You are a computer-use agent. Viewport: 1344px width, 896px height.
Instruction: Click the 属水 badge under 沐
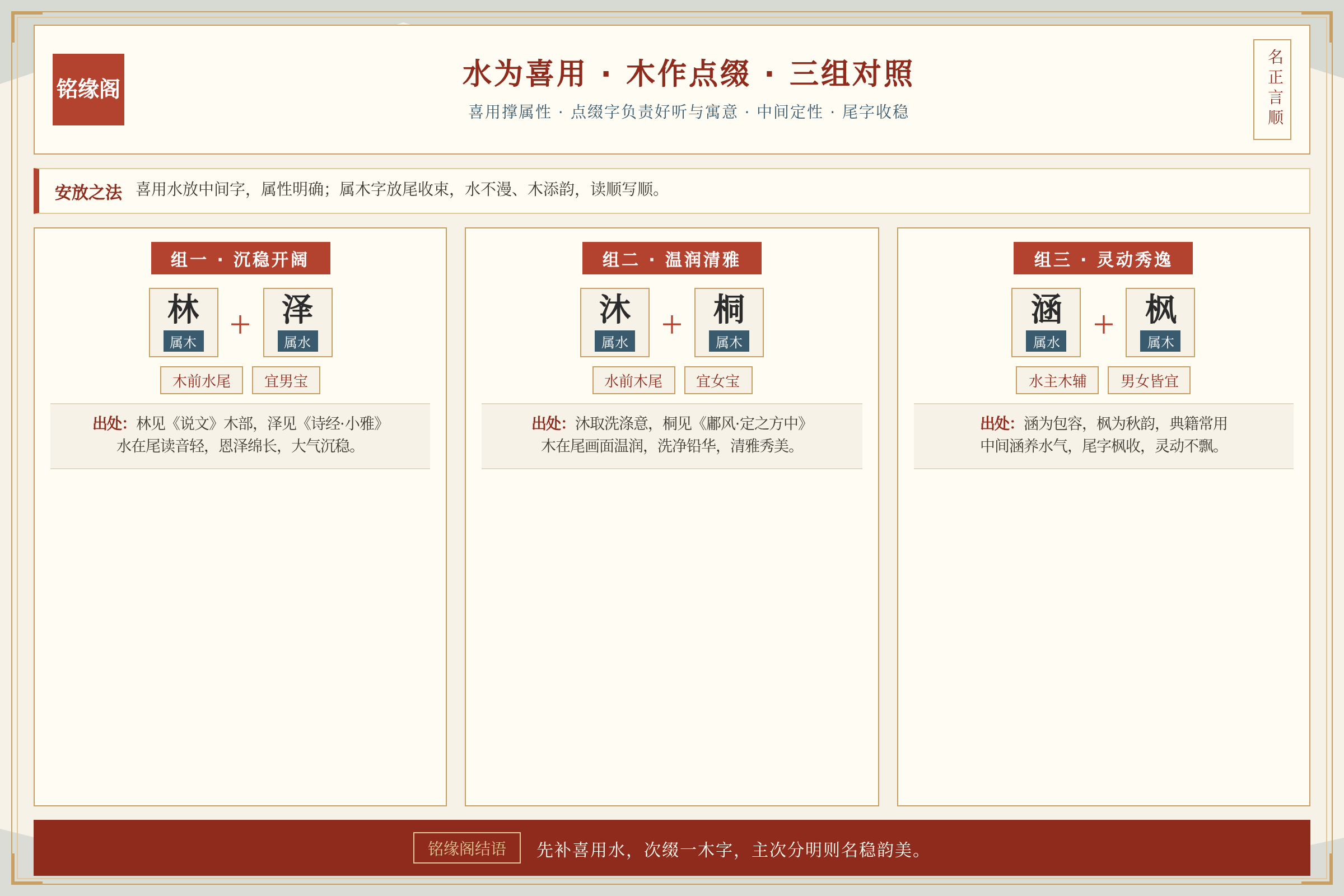tap(615, 342)
